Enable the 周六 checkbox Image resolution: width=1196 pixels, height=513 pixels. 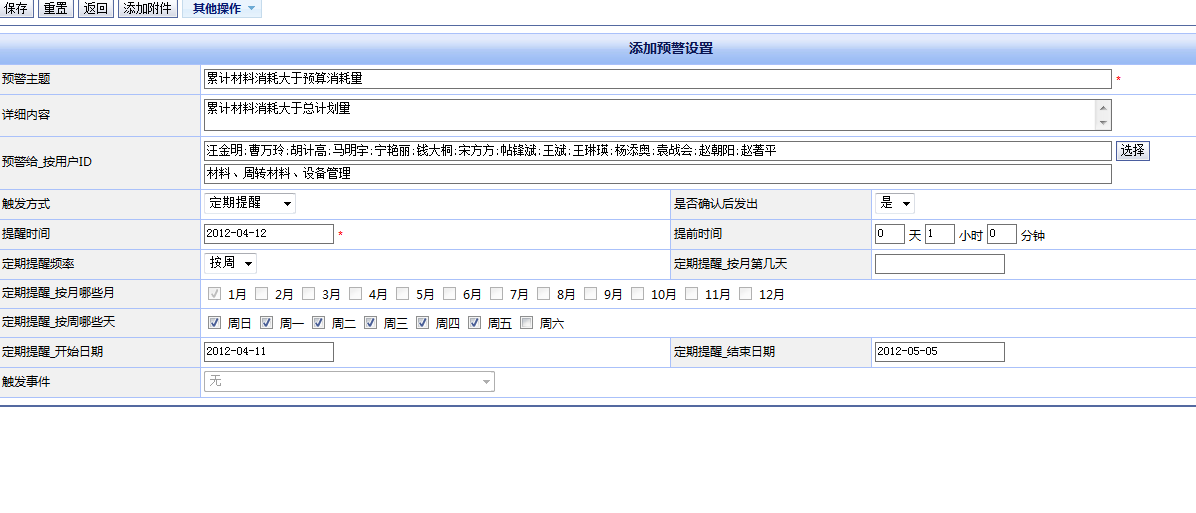[527, 323]
